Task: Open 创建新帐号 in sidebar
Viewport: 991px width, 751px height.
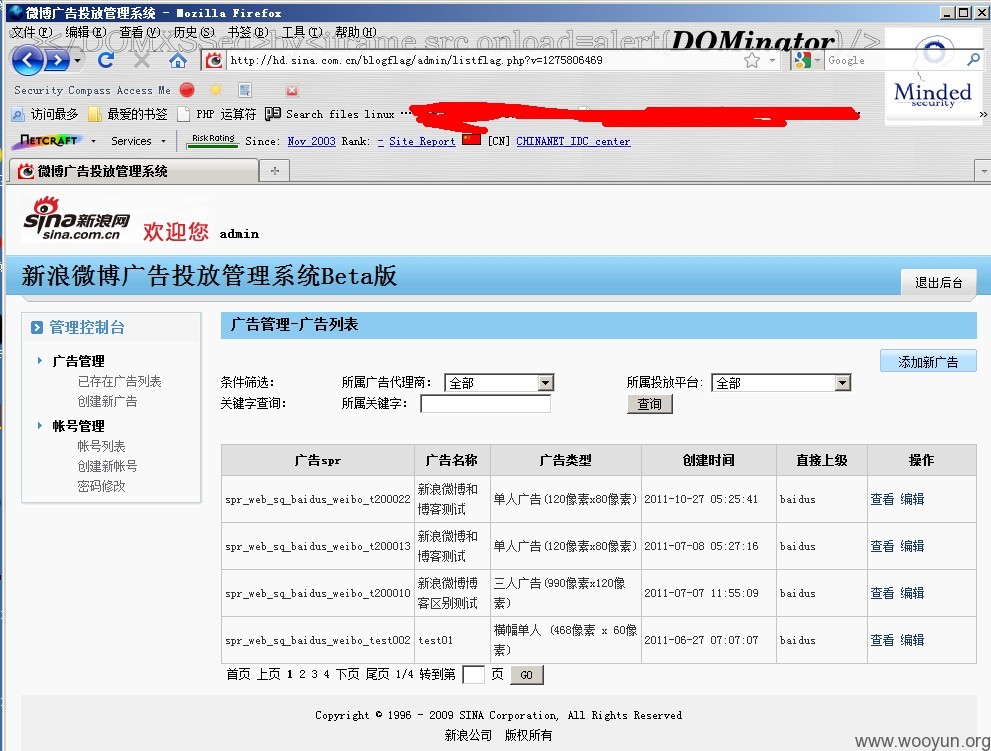Action: [x=107, y=466]
